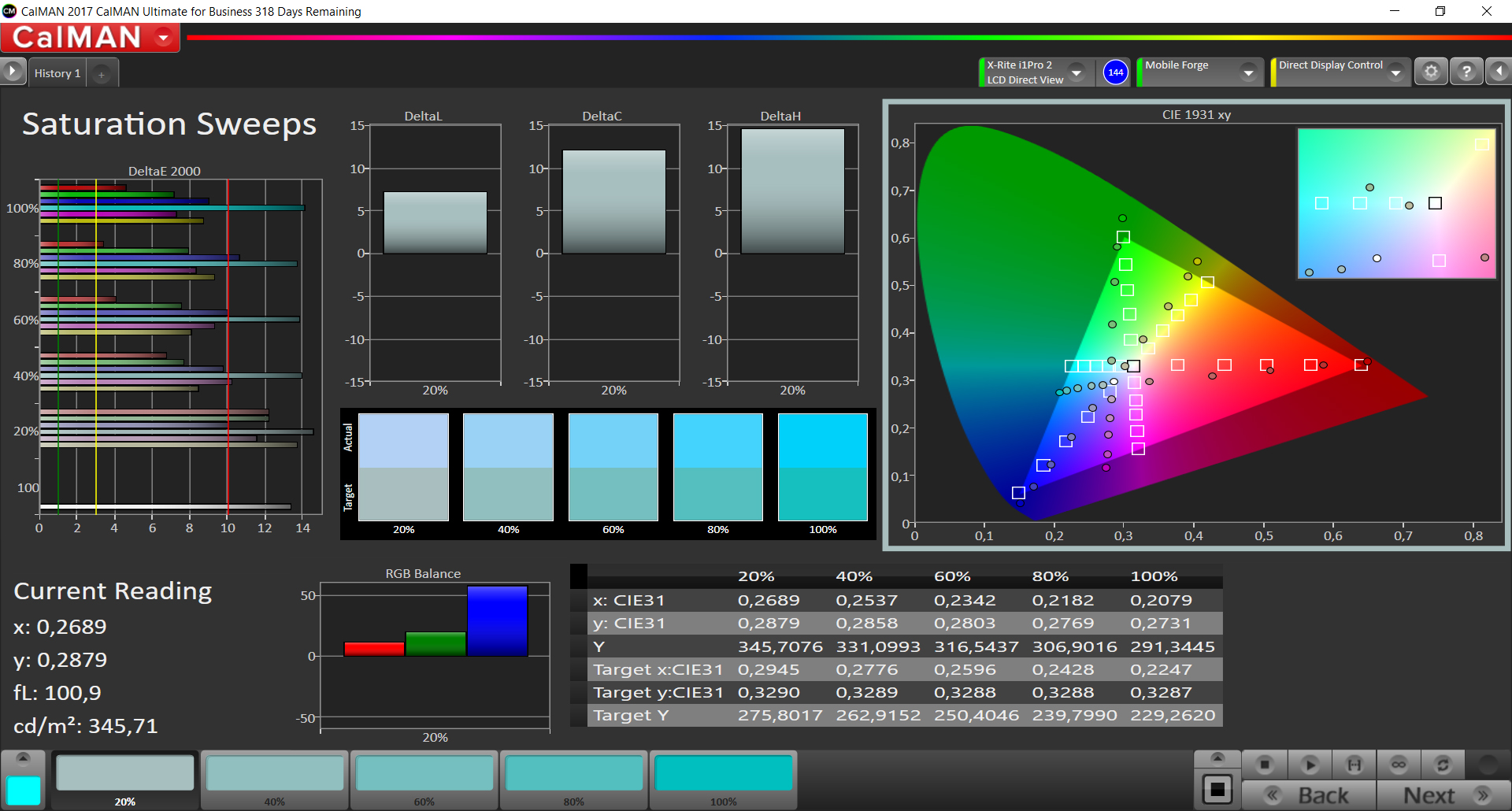The width and height of the screenshot is (1512, 811).
Task: Click the stop measurement icon
Action: 1265,765
